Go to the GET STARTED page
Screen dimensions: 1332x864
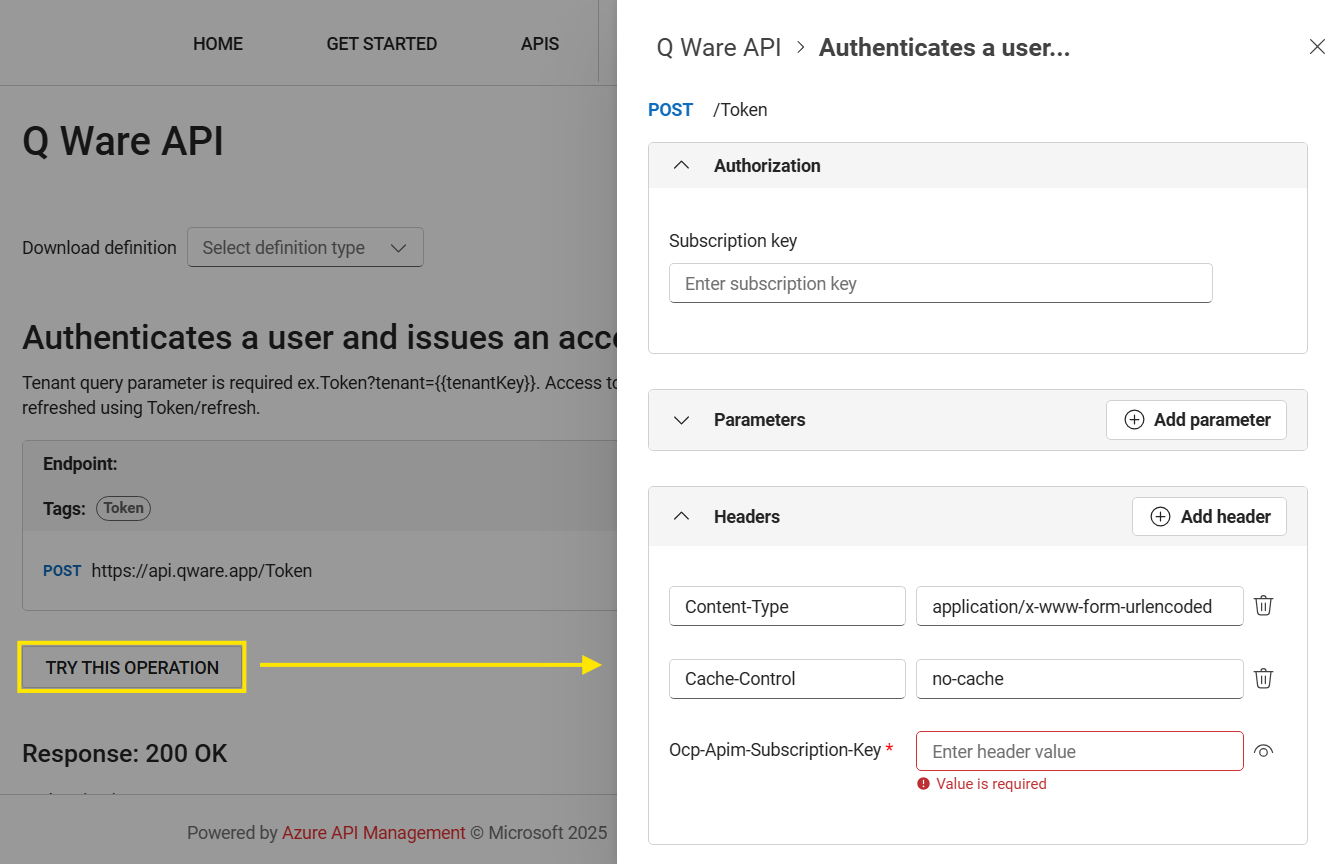tap(381, 44)
